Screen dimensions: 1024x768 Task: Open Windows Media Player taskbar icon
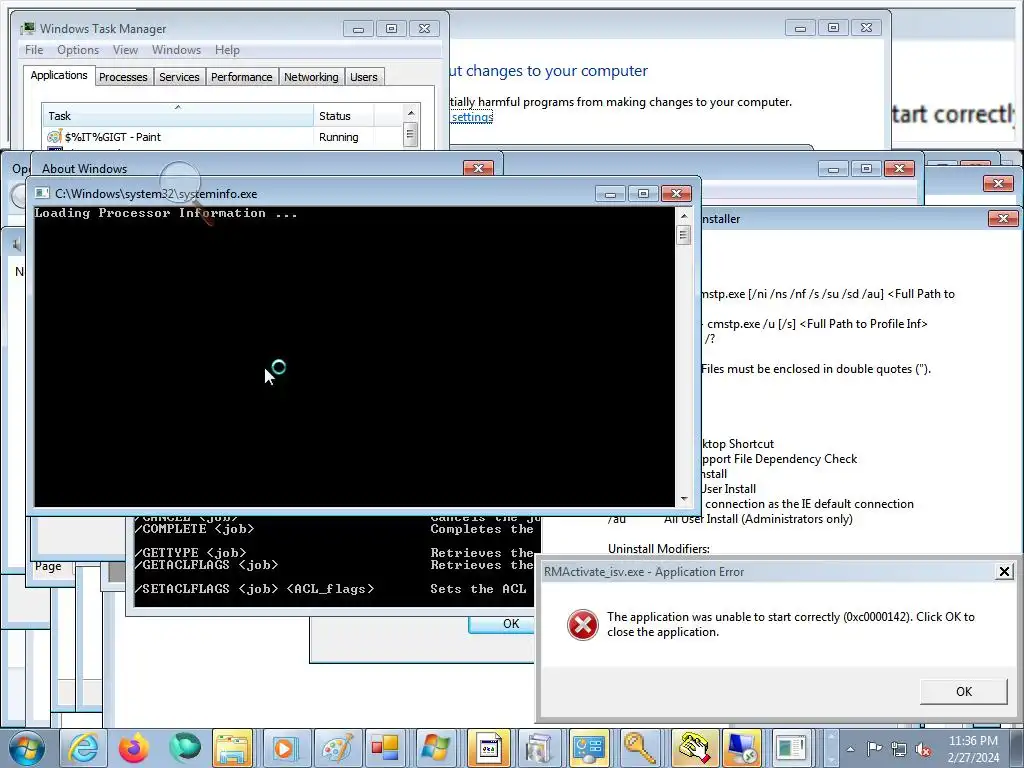click(x=285, y=748)
